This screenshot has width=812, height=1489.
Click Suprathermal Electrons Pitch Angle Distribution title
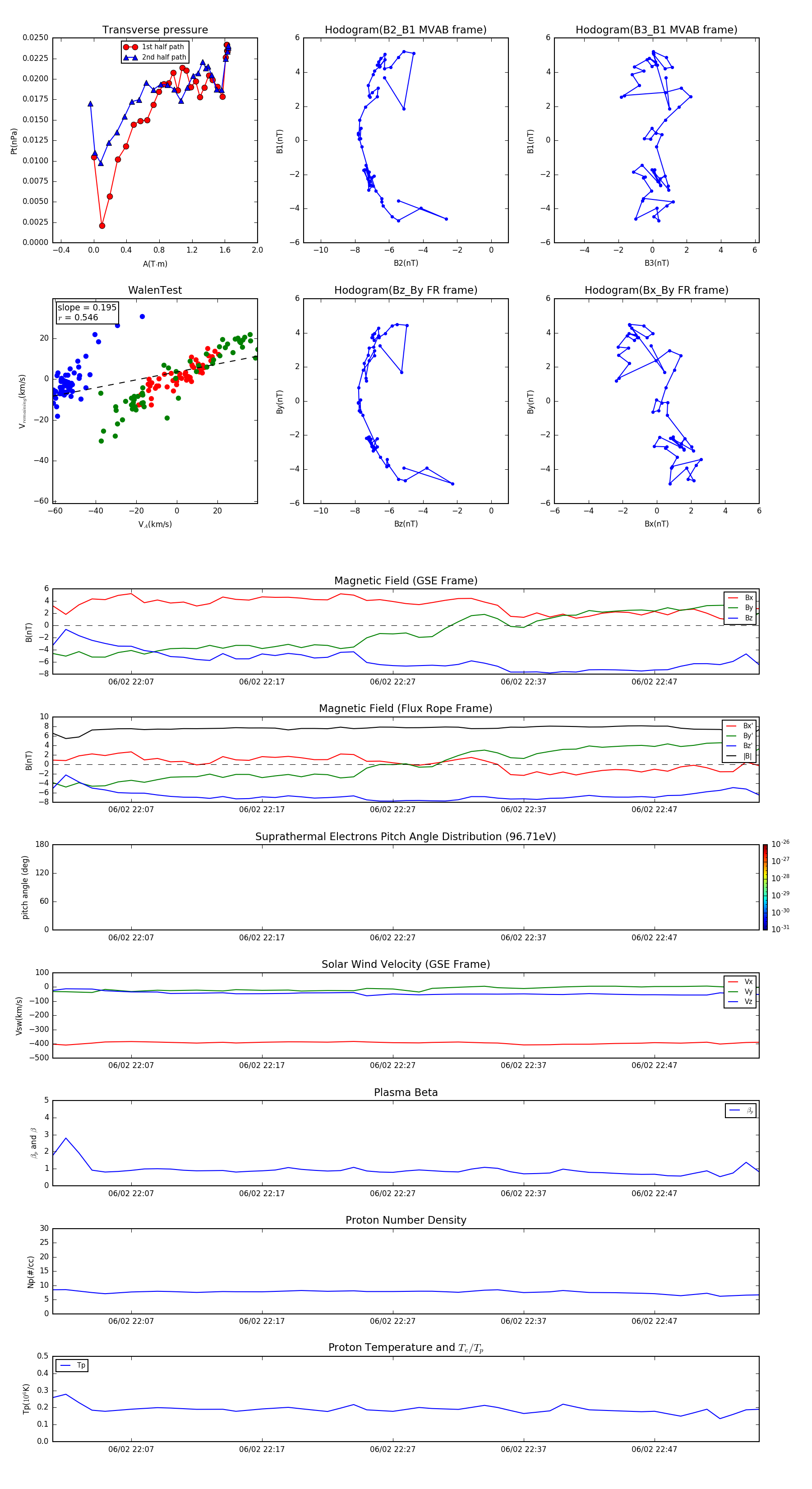click(x=406, y=837)
